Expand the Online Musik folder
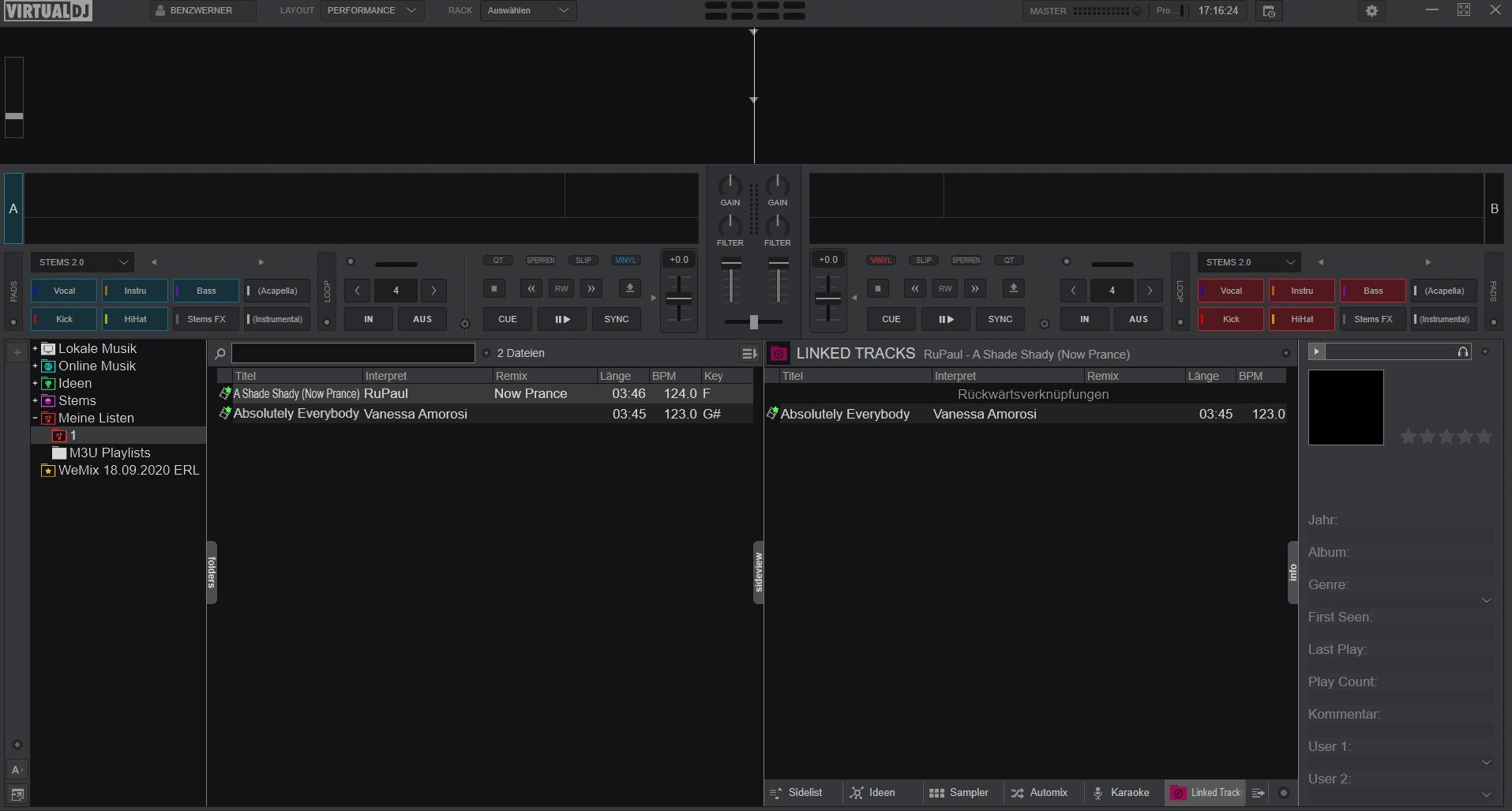The height and width of the screenshot is (811, 1512). click(35, 366)
